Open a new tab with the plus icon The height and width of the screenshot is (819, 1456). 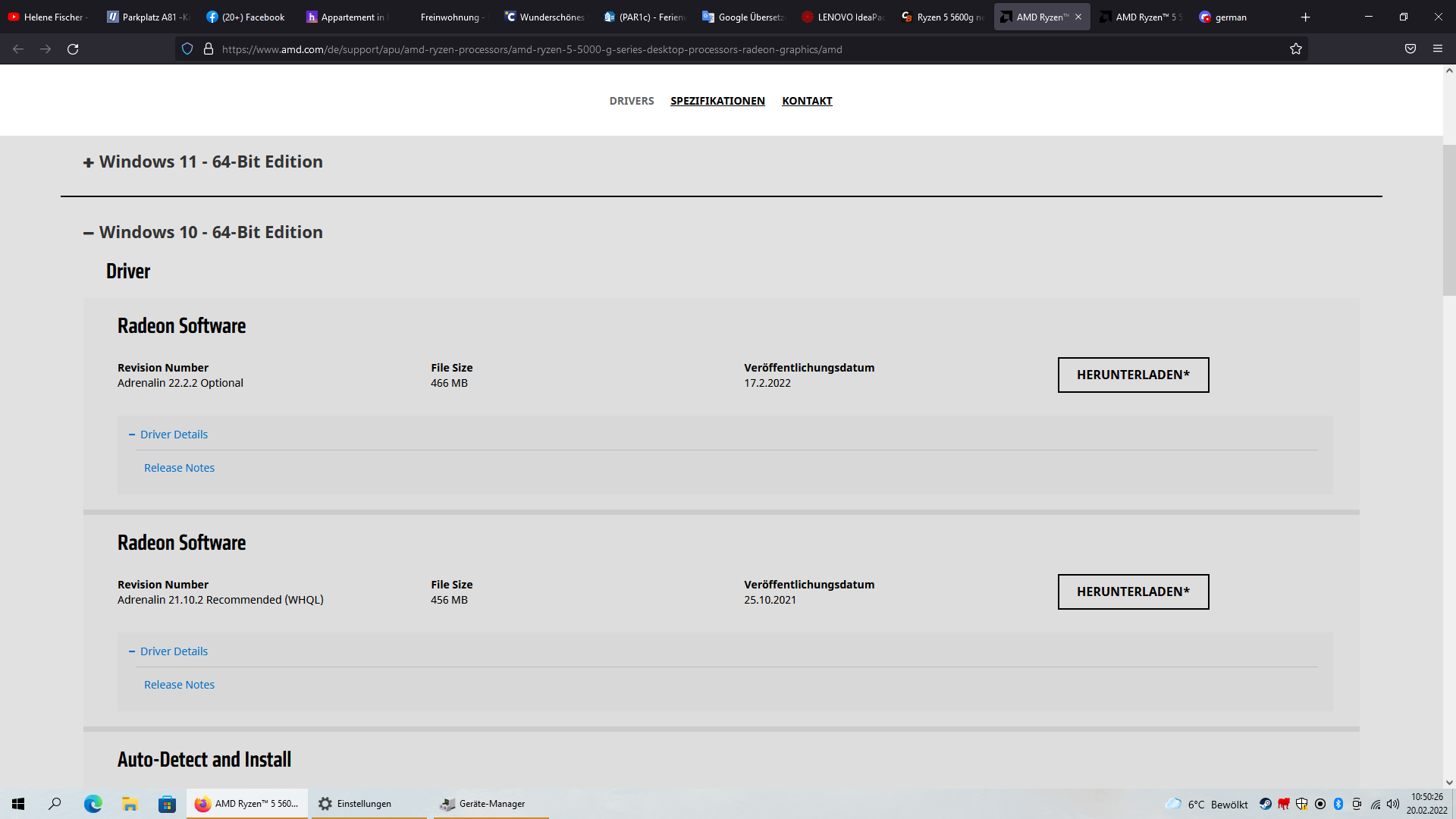[1305, 17]
